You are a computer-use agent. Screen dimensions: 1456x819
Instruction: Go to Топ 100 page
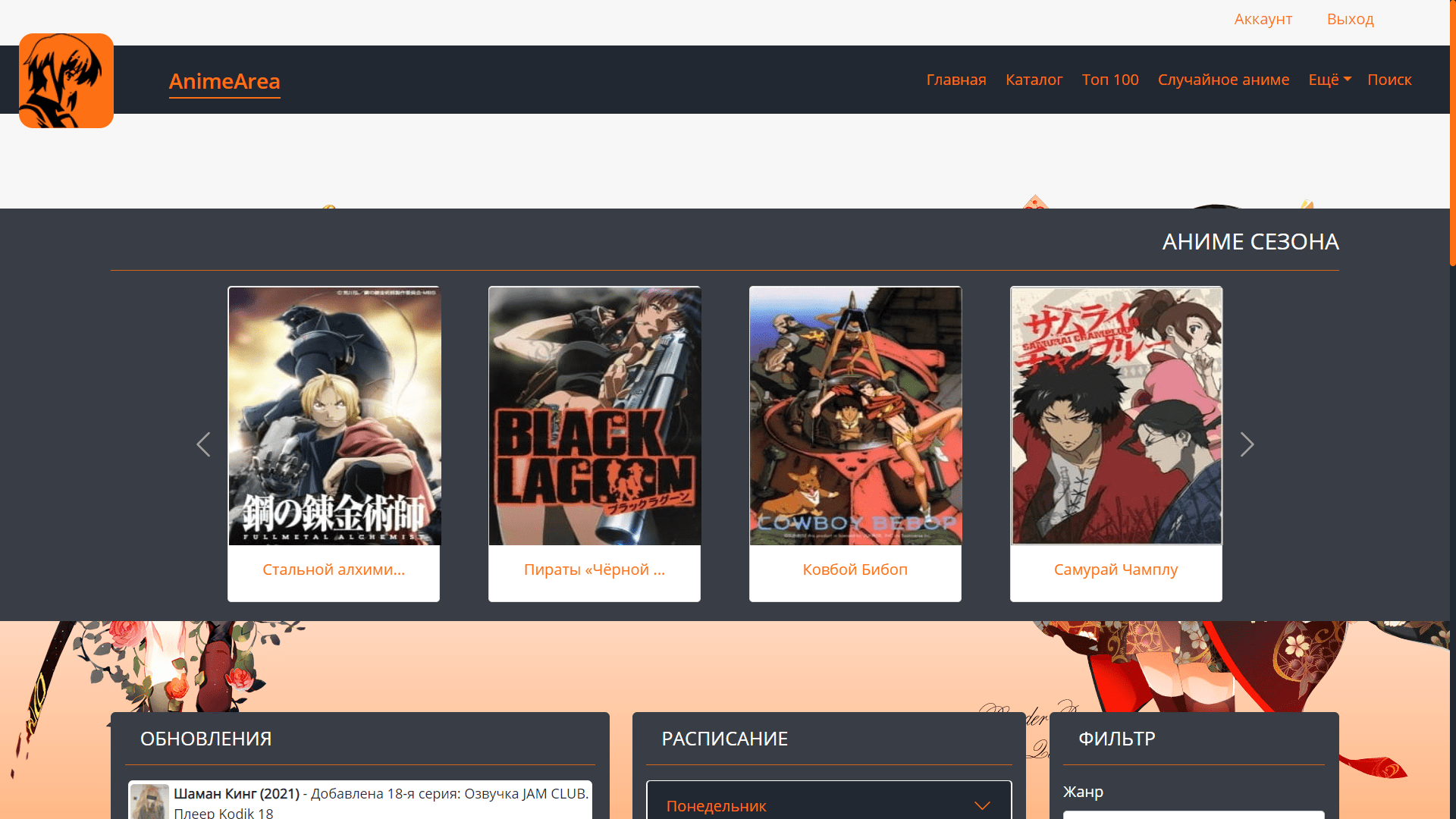1109,80
